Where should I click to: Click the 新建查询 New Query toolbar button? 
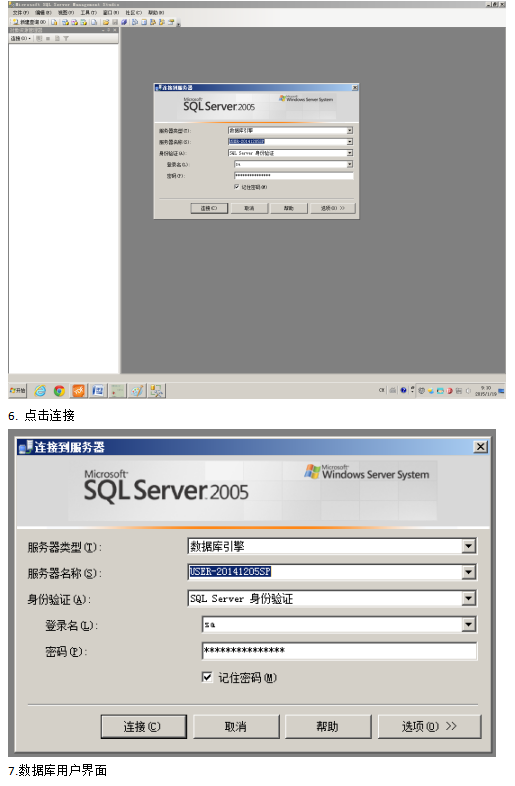(x=29, y=22)
